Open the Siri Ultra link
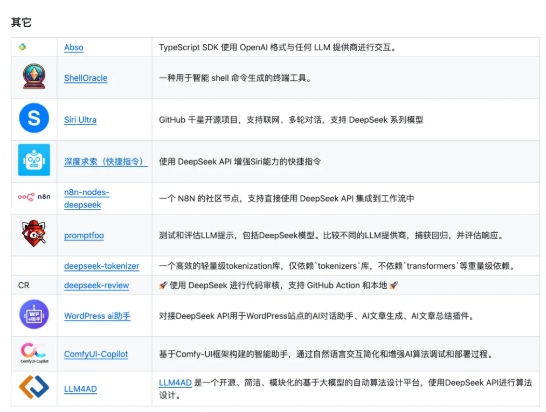Image resolution: width=546 pixels, height=412 pixels. pyautogui.click(x=80, y=120)
